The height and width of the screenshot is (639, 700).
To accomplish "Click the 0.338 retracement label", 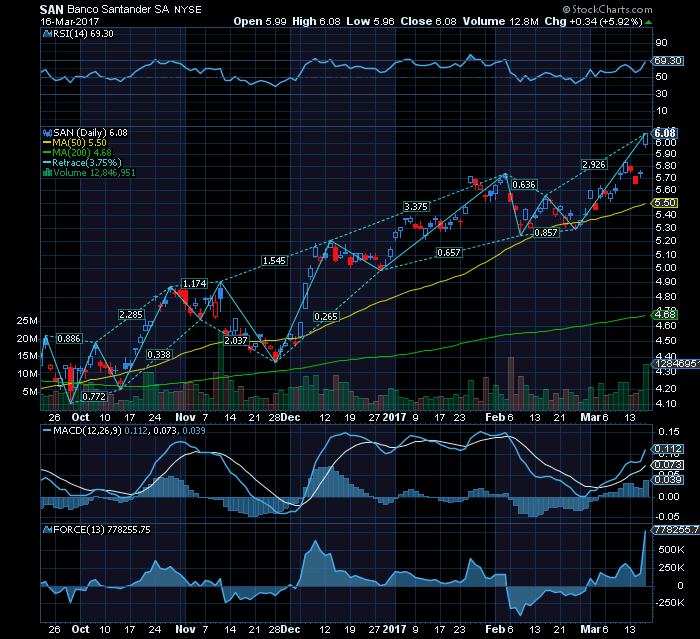I will pyautogui.click(x=159, y=354).
